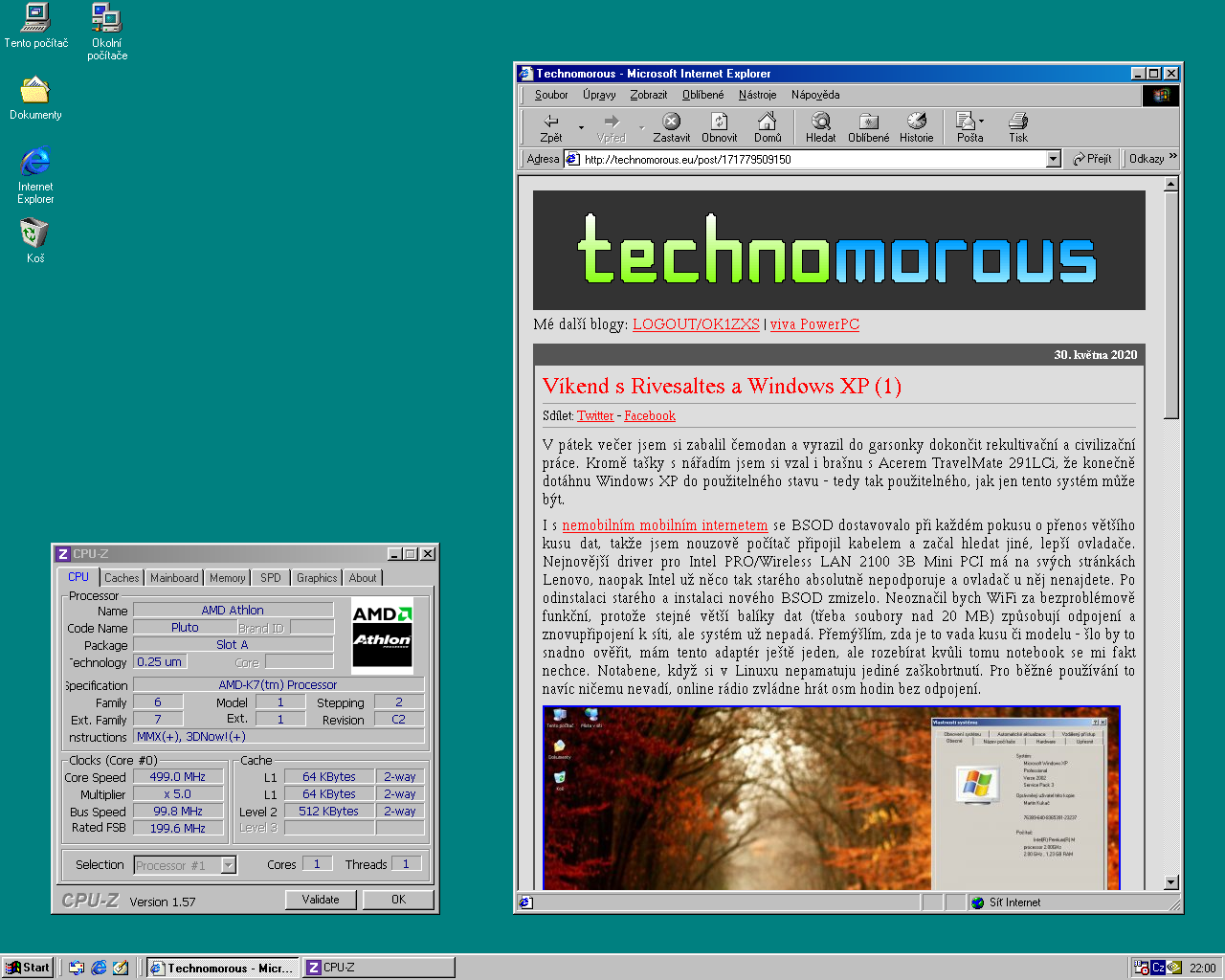The width and height of the screenshot is (1225, 980).
Task: Refresh page with Obnovit icon
Action: click(719, 122)
